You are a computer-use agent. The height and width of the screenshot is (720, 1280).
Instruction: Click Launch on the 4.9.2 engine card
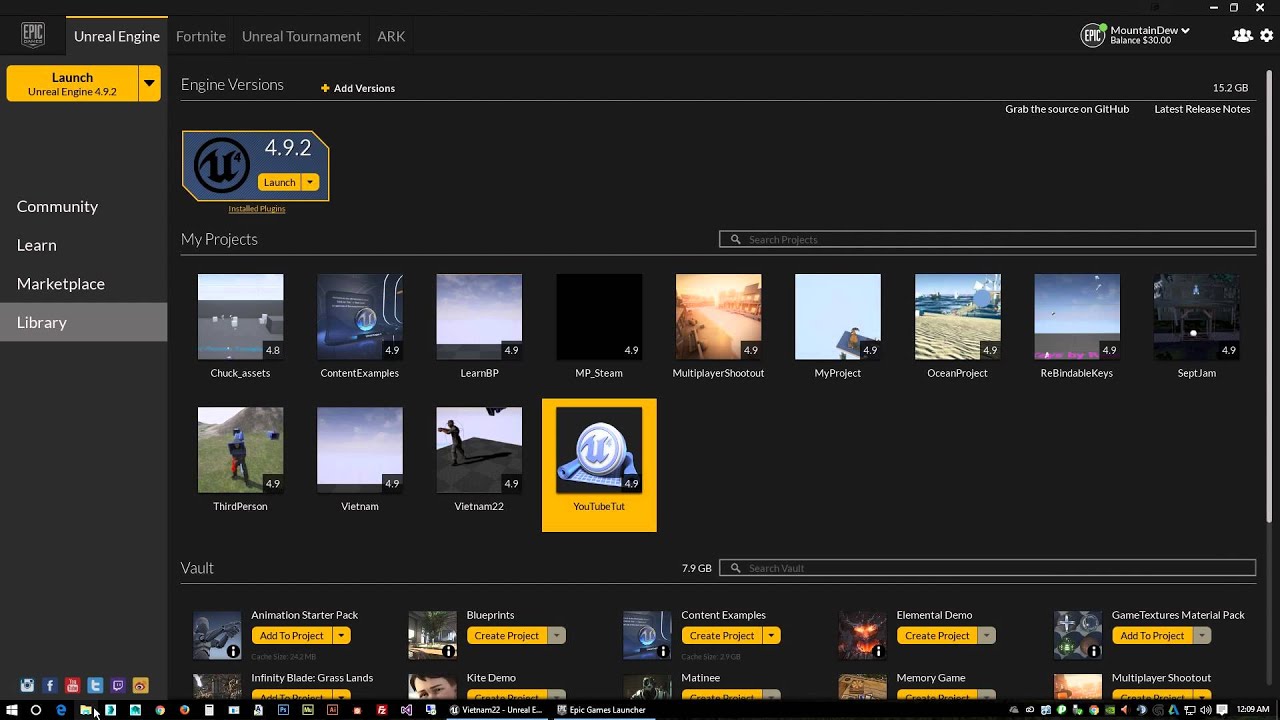click(x=279, y=182)
